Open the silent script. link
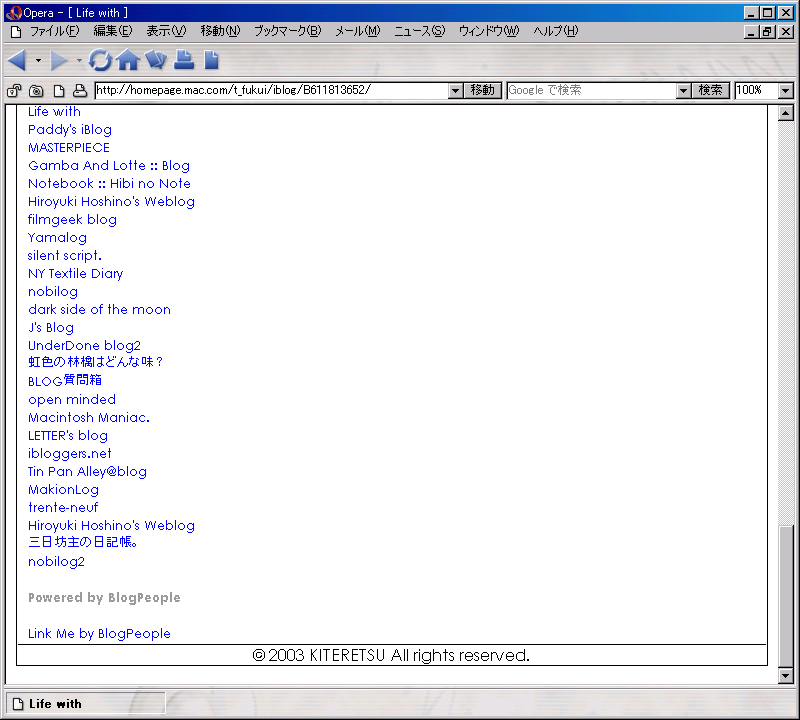 pyautogui.click(x=65, y=256)
